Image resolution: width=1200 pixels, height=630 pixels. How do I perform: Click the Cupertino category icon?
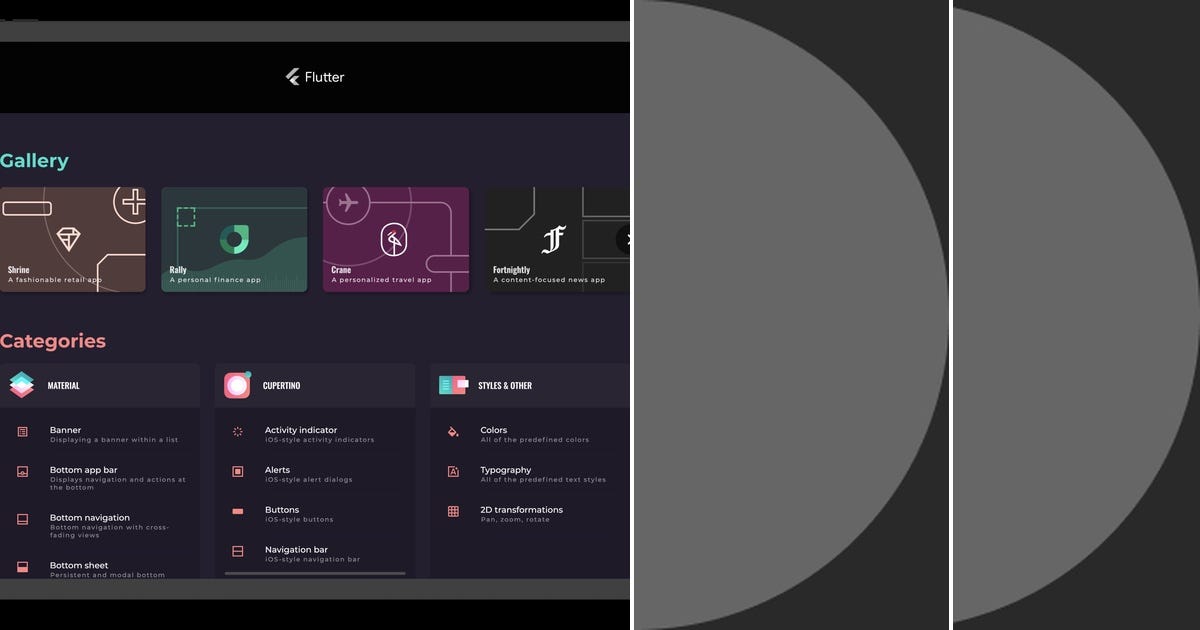pyautogui.click(x=237, y=385)
